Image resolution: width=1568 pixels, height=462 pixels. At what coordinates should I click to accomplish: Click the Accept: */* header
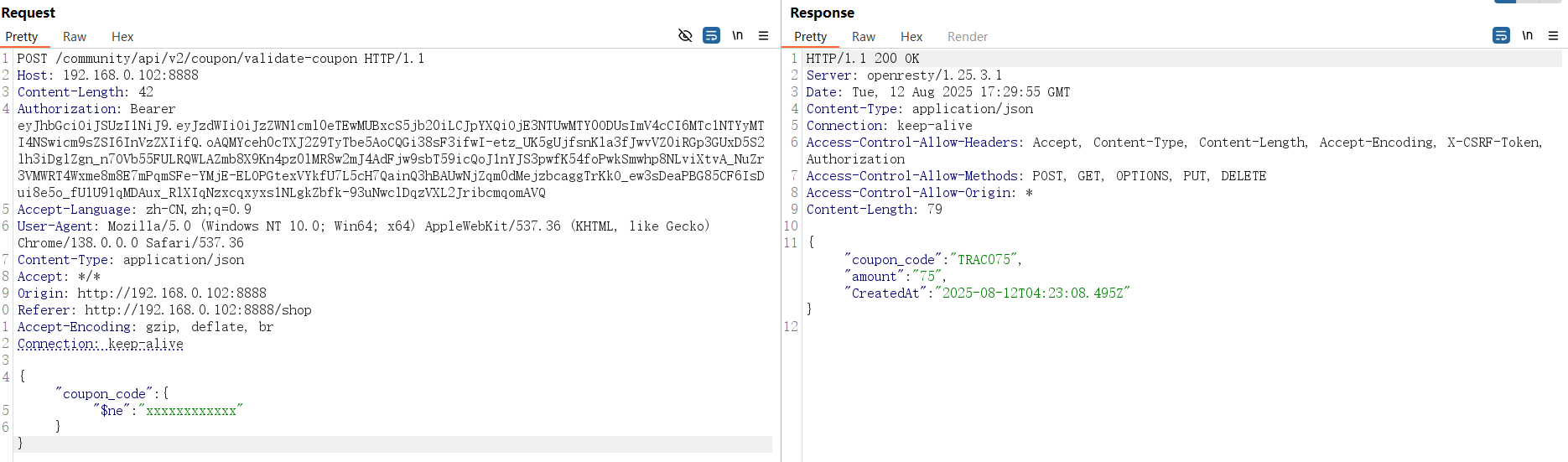pos(59,277)
